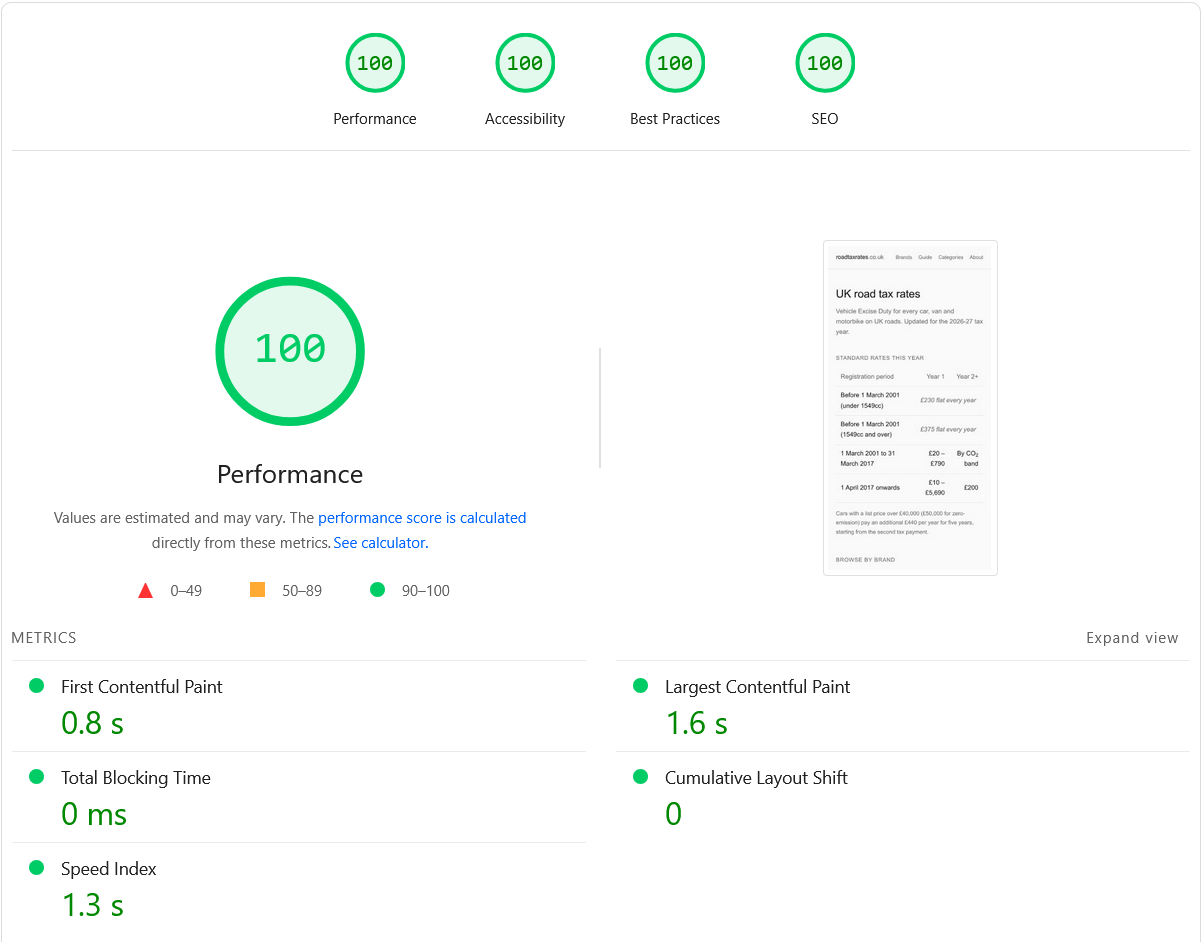The image size is (1203, 942).
Task: Select the Speed Index metric title
Action: point(109,869)
